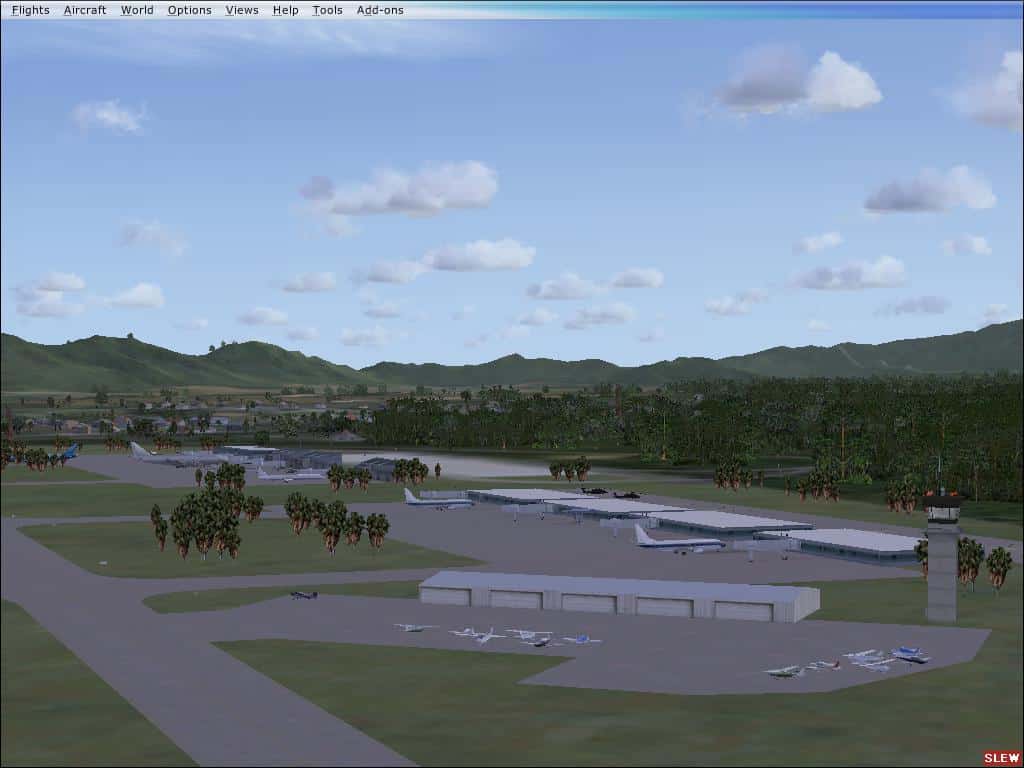Open the Tools menu
This screenshot has height=768, width=1024.
click(326, 10)
